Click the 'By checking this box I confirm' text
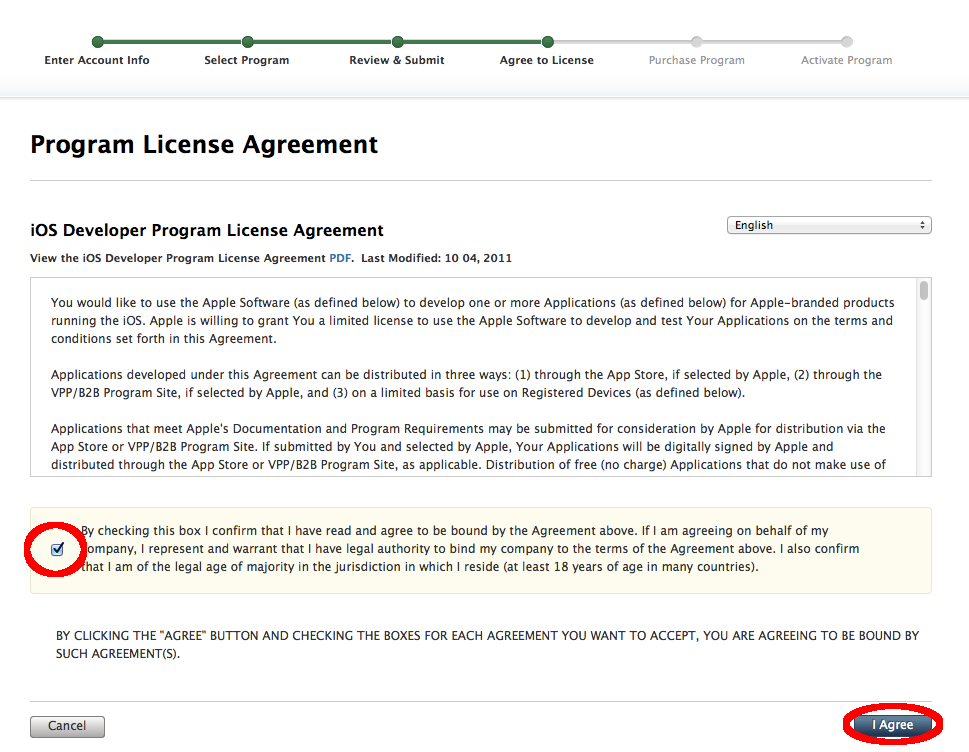969x752 pixels. (x=470, y=549)
